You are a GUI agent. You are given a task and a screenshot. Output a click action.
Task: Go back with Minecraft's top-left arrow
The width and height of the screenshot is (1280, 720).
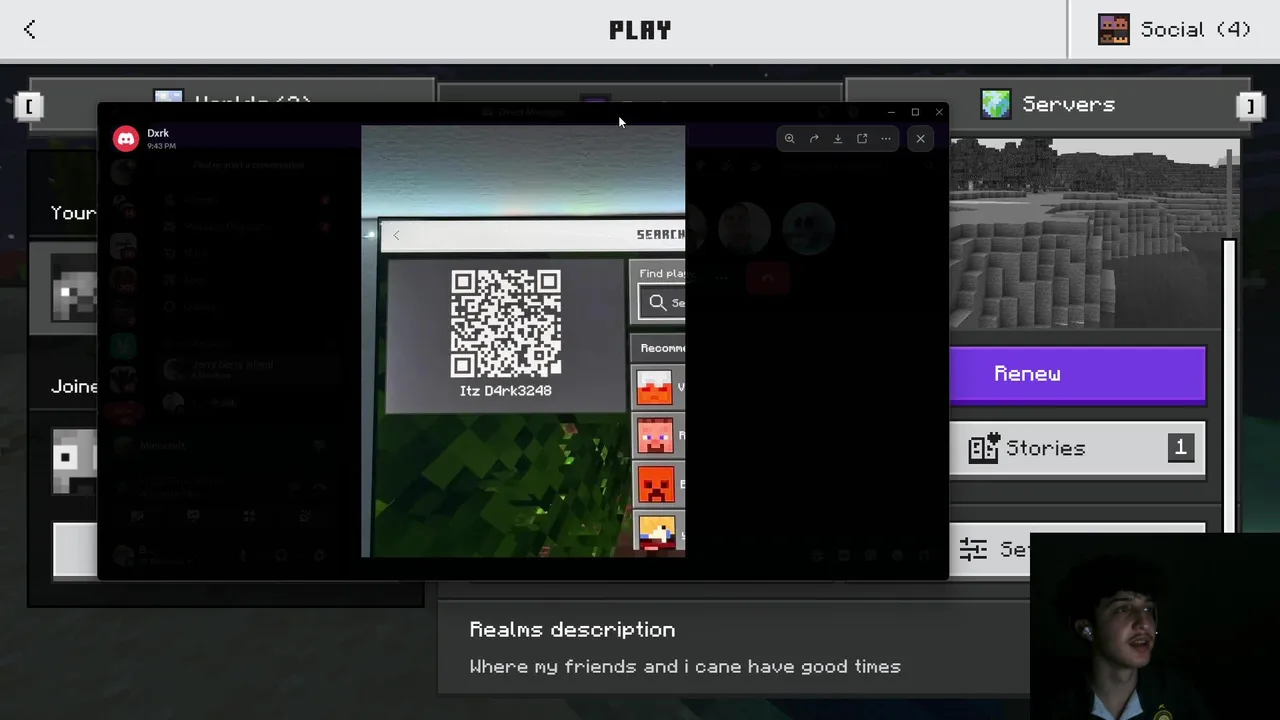30,29
